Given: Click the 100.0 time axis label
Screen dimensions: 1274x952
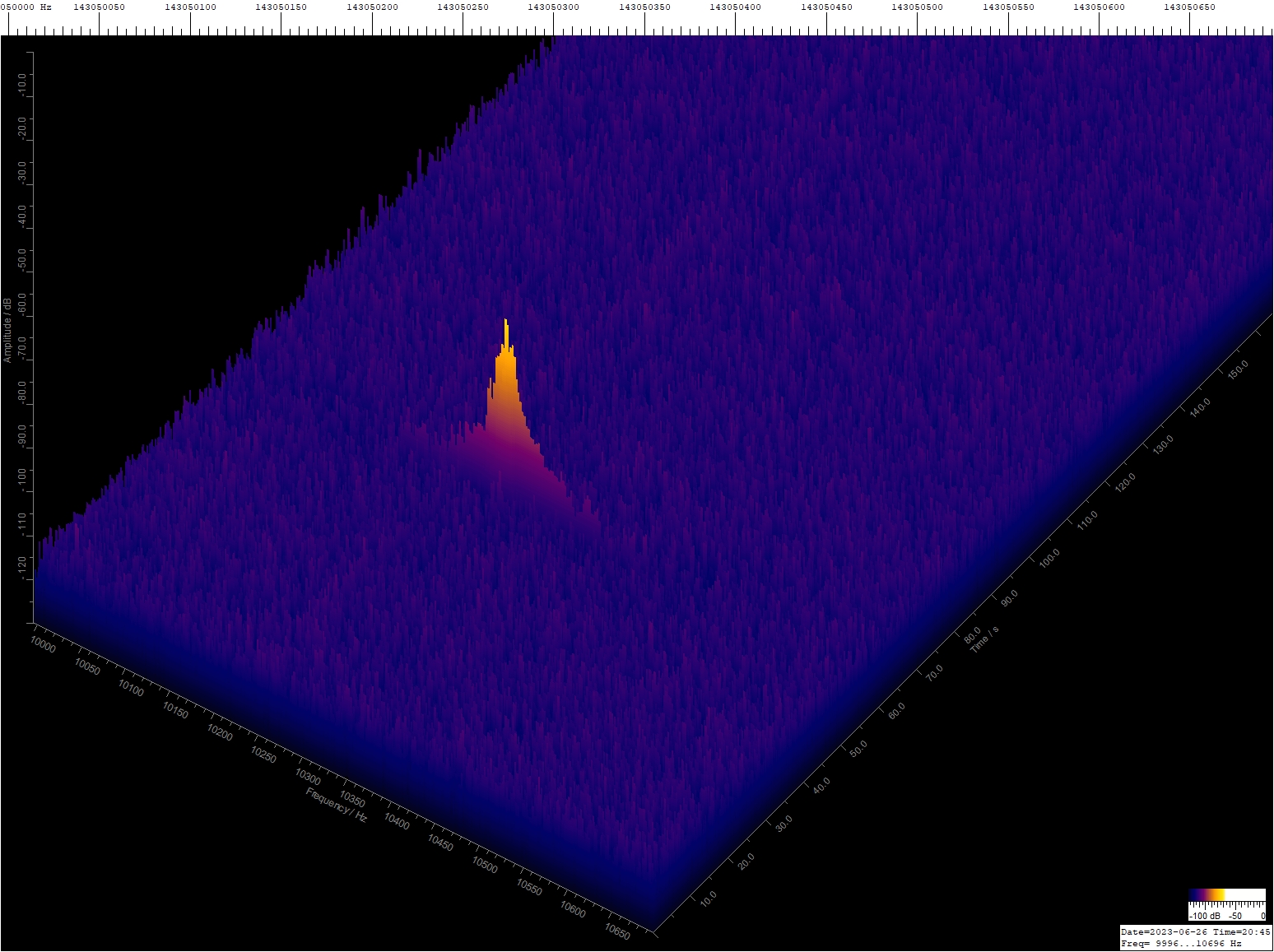Looking at the screenshot, I should pyautogui.click(x=1050, y=558).
